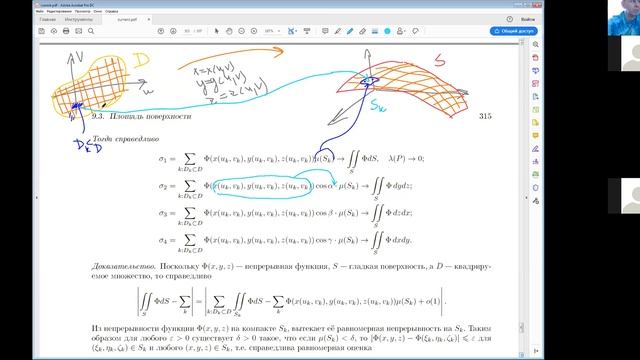Open the blue tool third in the right pane
Screen dimensions: 640x360
(536, 71)
